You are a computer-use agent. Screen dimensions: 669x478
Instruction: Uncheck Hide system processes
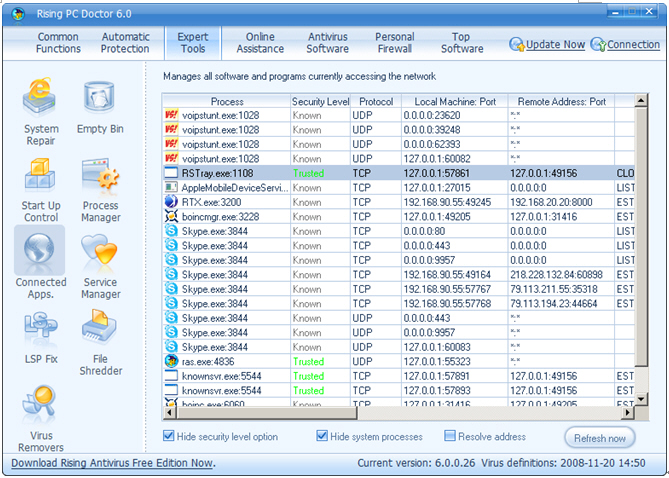(x=322, y=437)
